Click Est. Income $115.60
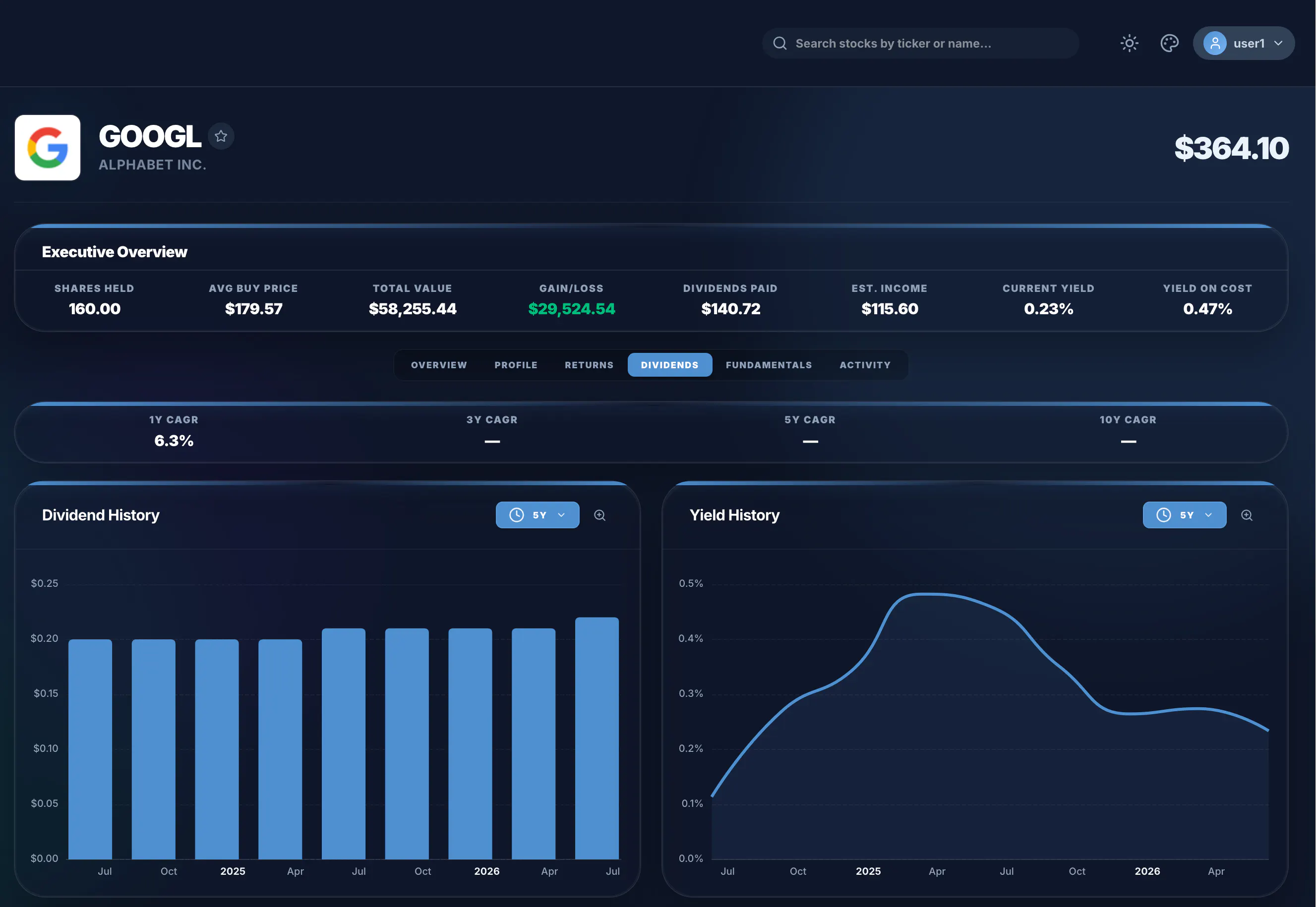The image size is (1316, 907). [x=890, y=309]
